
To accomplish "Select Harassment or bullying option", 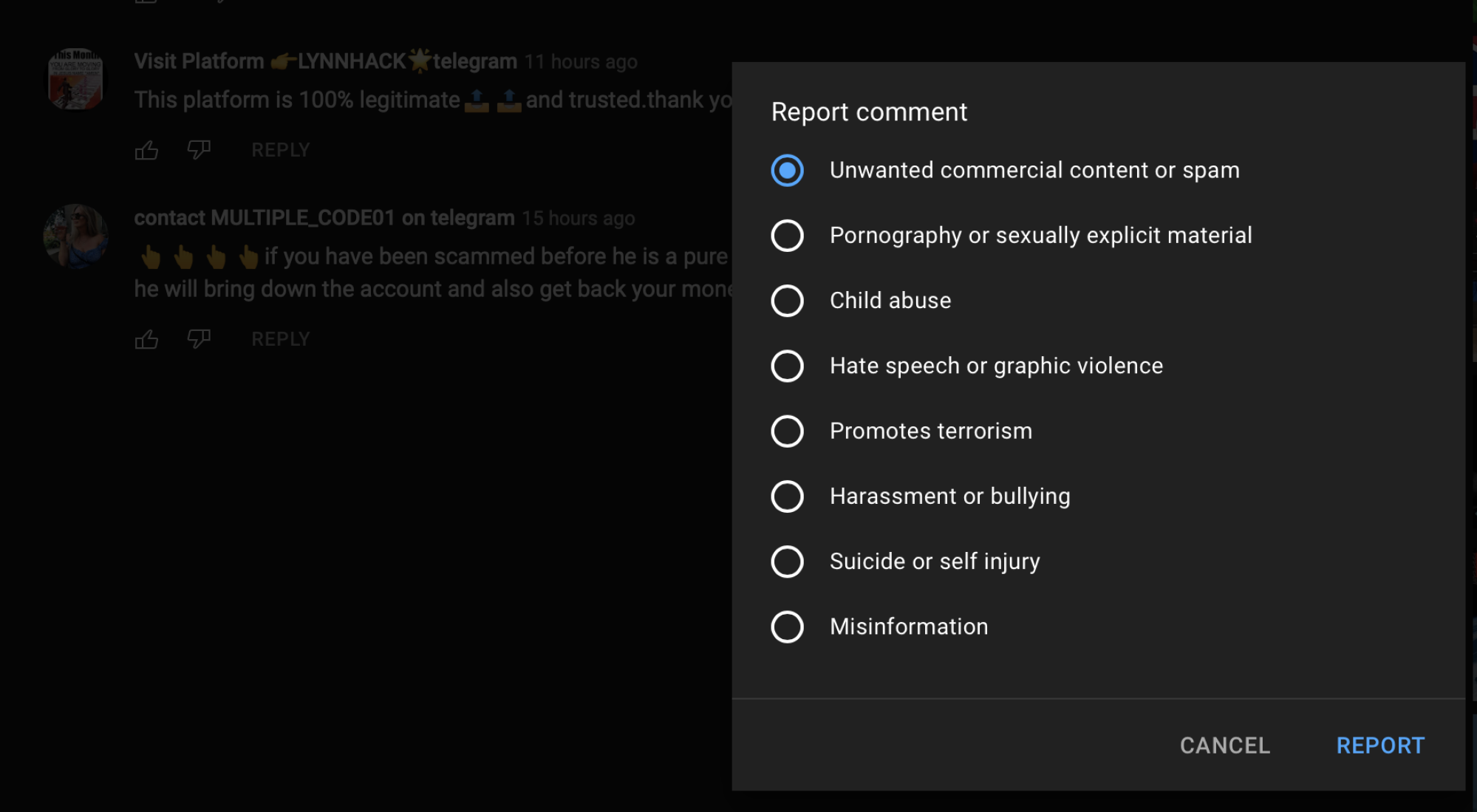I will 787,496.
